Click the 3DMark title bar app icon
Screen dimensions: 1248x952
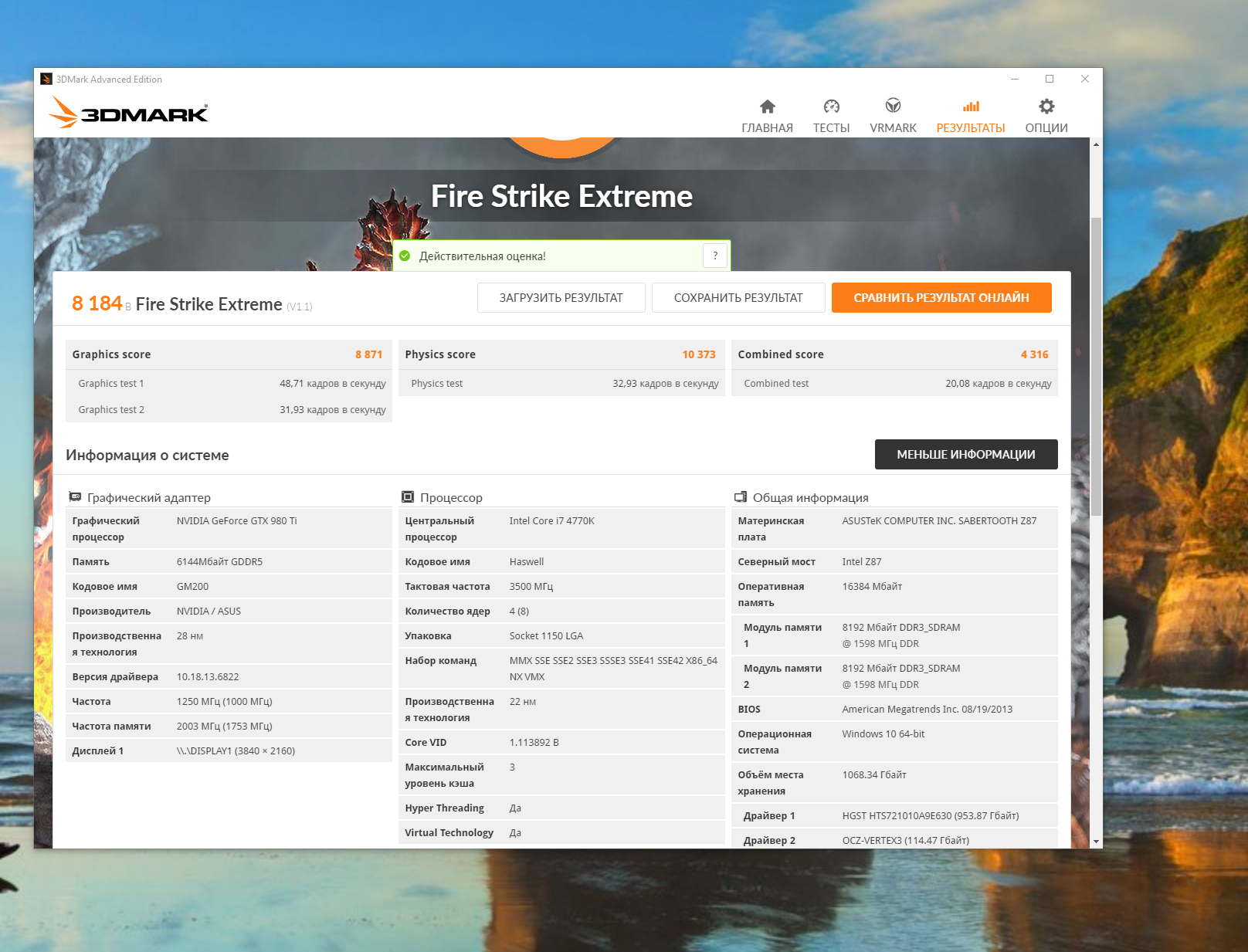click(46, 79)
